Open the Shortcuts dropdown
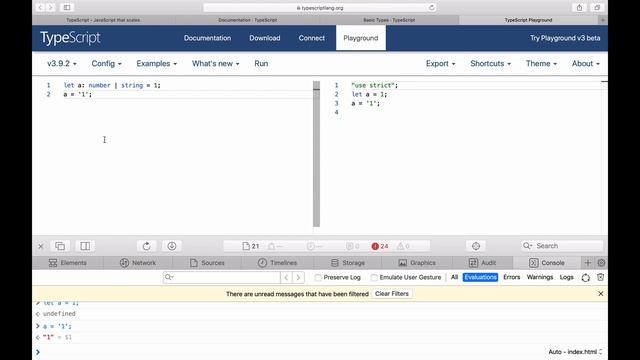The height and width of the screenshot is (360, 640). (x=490, y=64)
